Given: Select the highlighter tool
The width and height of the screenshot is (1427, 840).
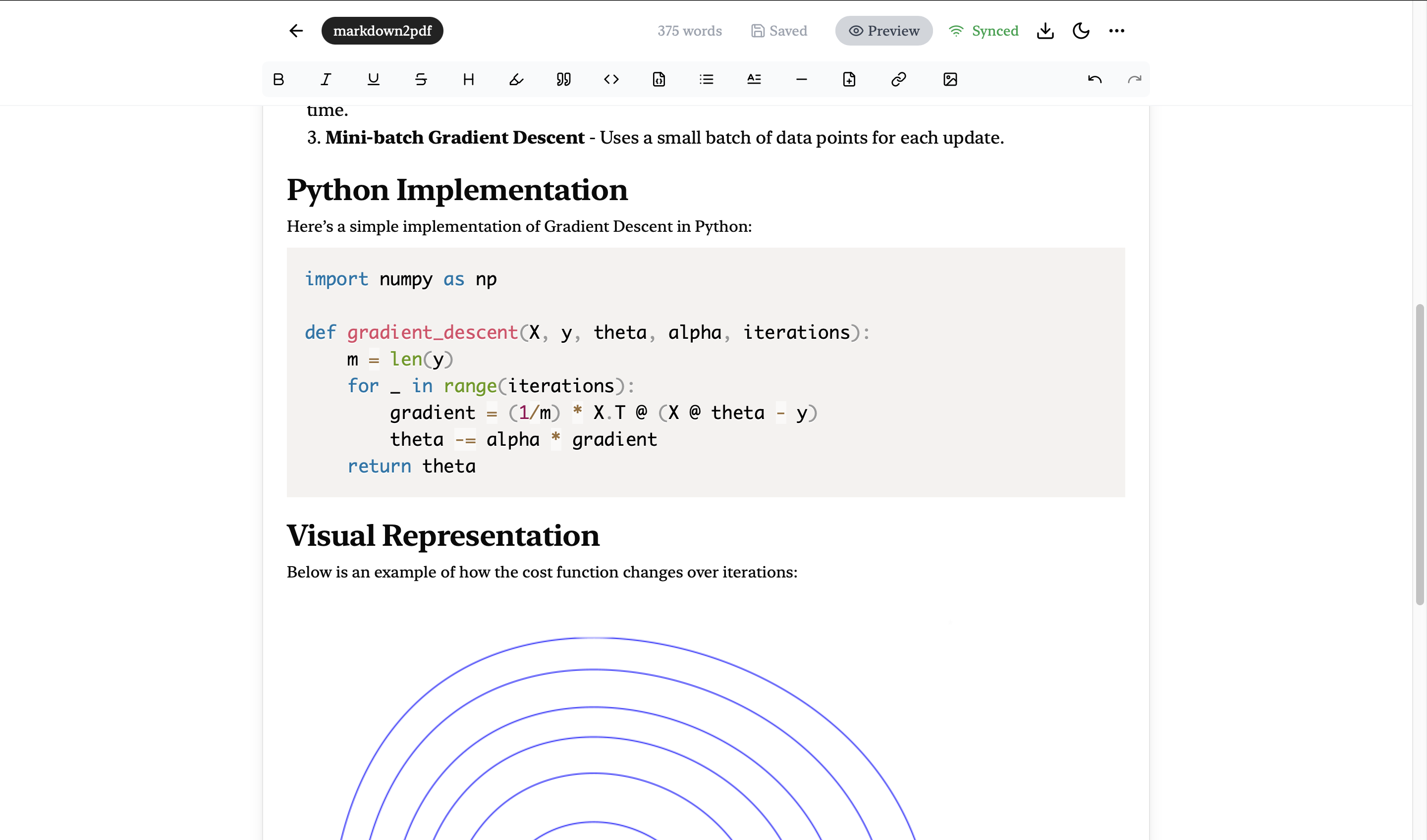Looking at the screenshot, I should [516, 79].
